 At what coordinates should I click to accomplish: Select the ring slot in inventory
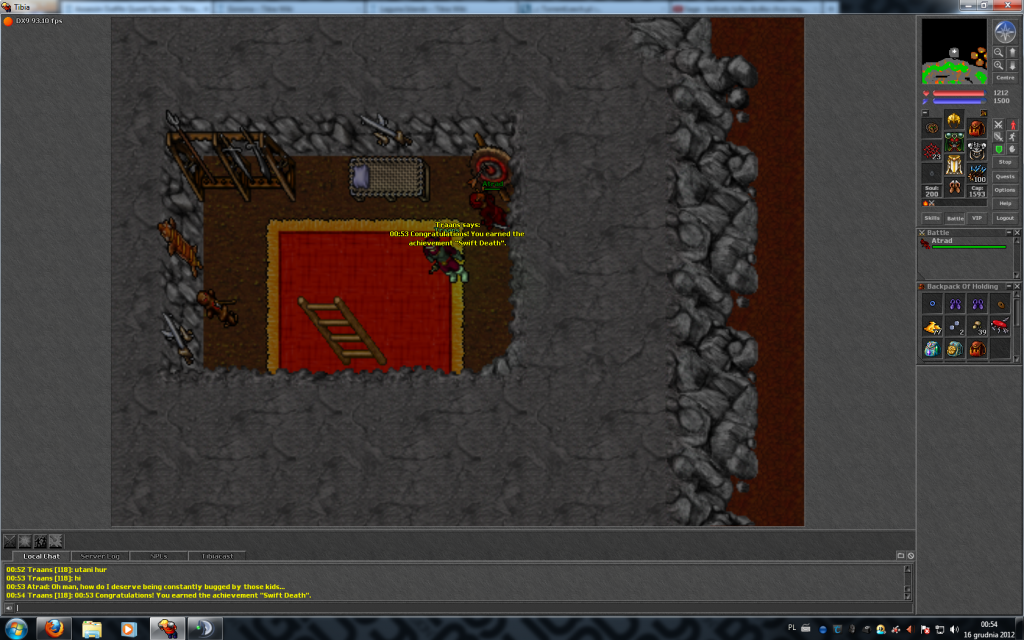tap(932, 173)
